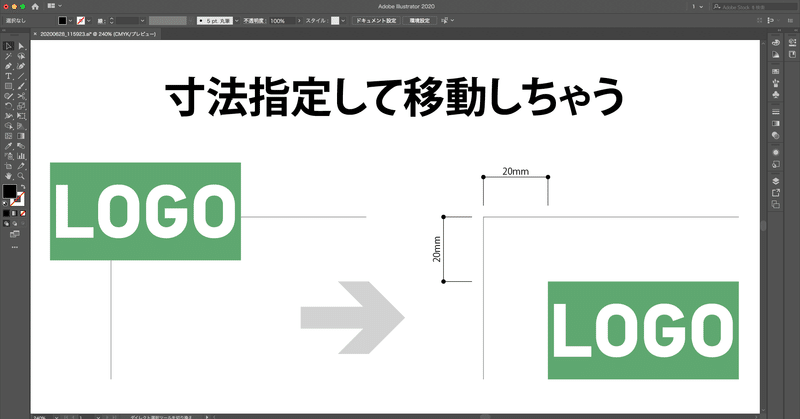Open the Color Guide panel

click(x=776, y=55)
